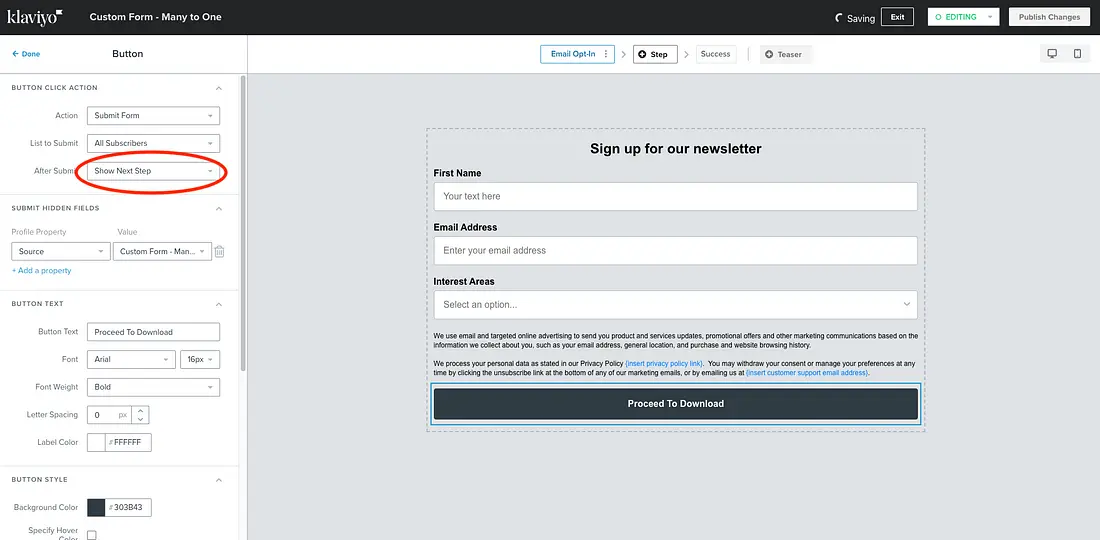Click the Klaviyo logo

coord(35,17)
